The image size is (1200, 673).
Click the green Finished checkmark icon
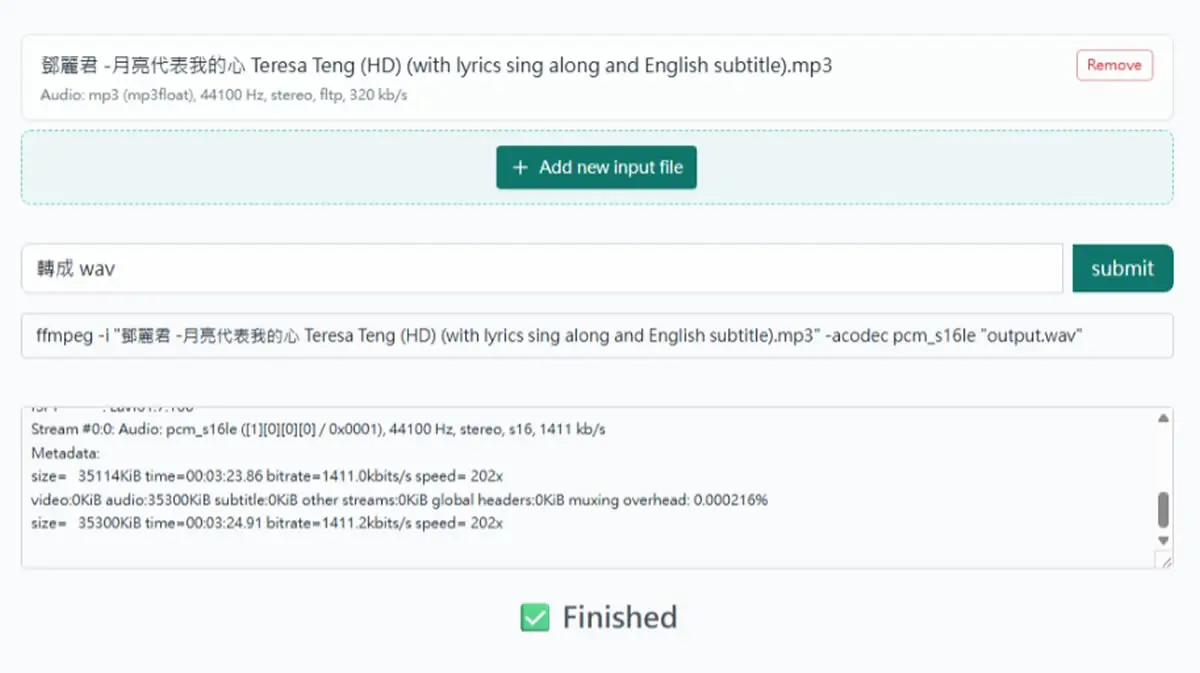[x=535, y=617]
